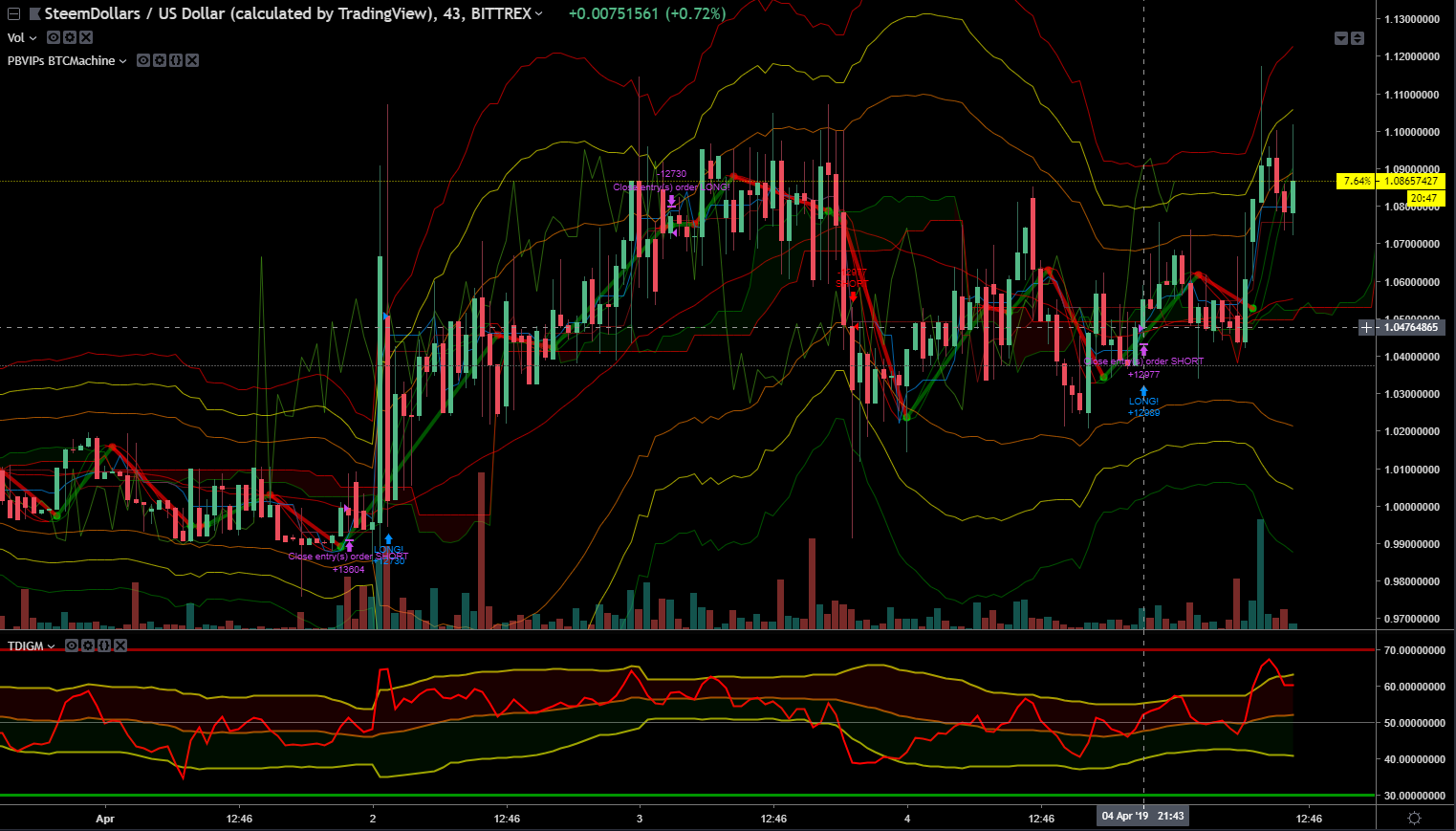Click the 04 Apr '19 21:43 time label
The width and height of the screenshot is (1456, 831).
(x=1143, y=817)
